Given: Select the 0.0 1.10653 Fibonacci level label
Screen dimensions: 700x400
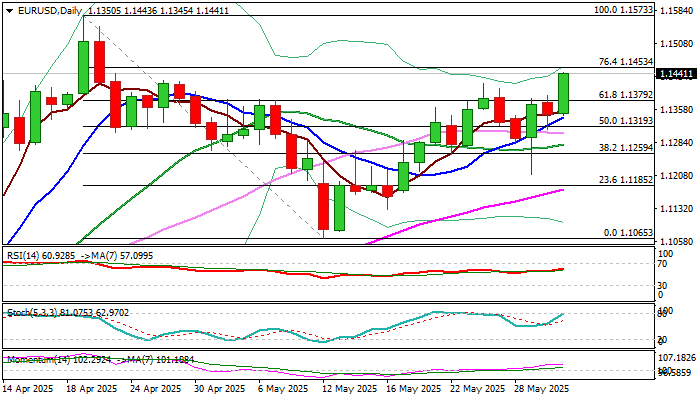Looking at the screenshot, I should click(x=629, y=233).
